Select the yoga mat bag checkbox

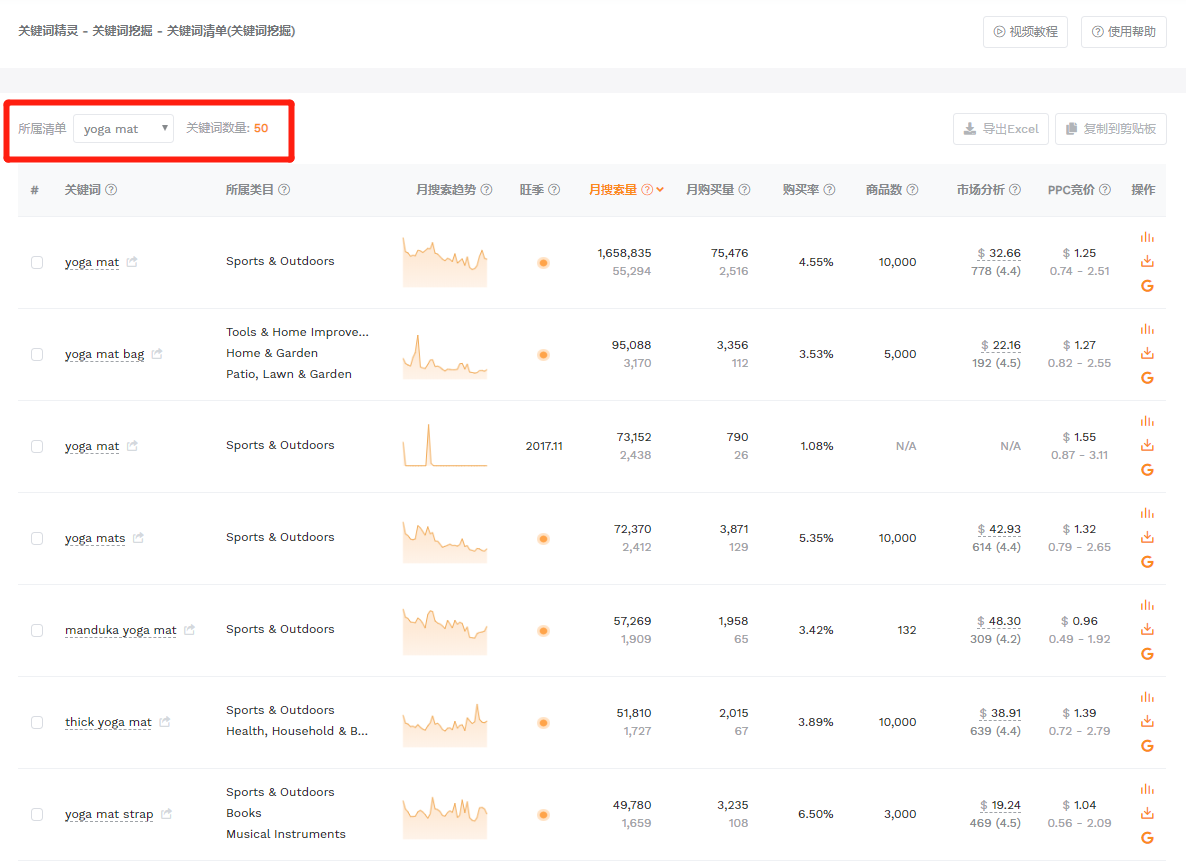coord(37,355)
